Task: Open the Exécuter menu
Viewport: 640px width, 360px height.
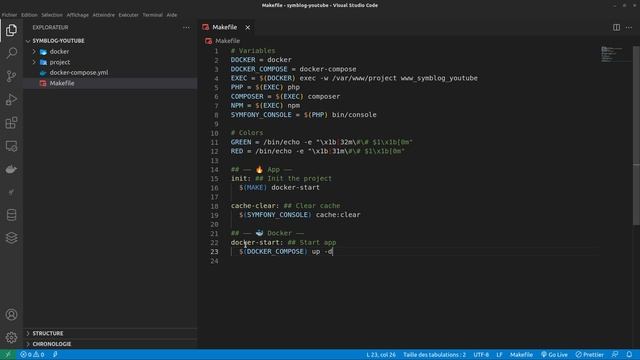Action: click(x=129, y=15)
